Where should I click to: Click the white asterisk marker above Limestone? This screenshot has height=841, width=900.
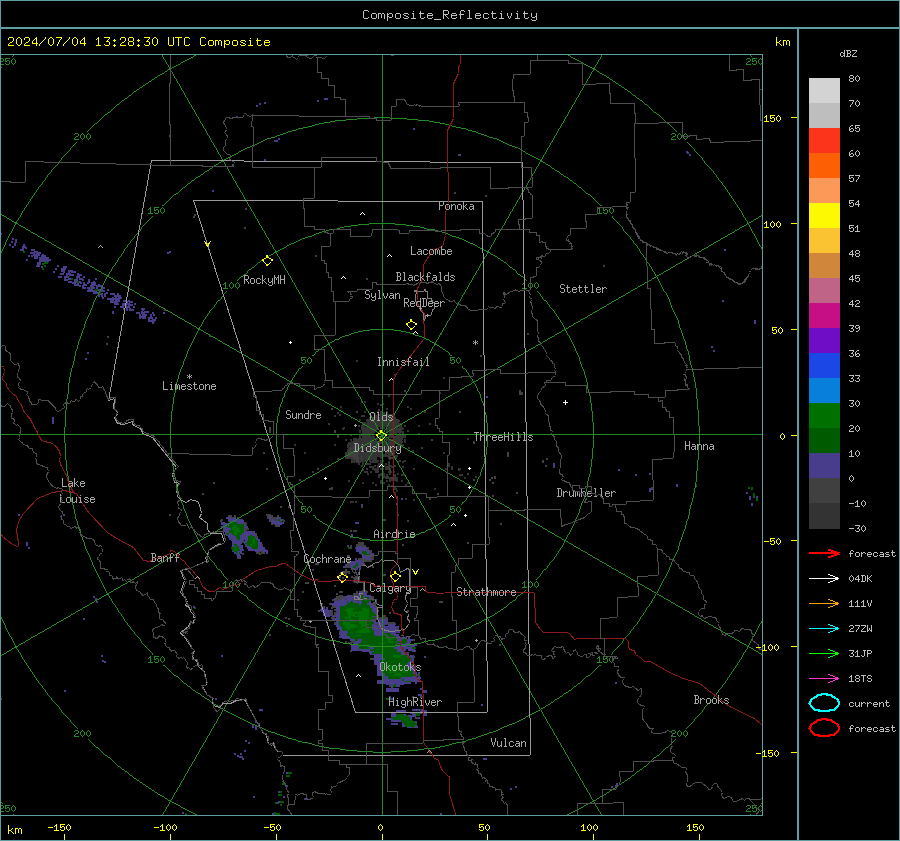click(x=189, y=377)
